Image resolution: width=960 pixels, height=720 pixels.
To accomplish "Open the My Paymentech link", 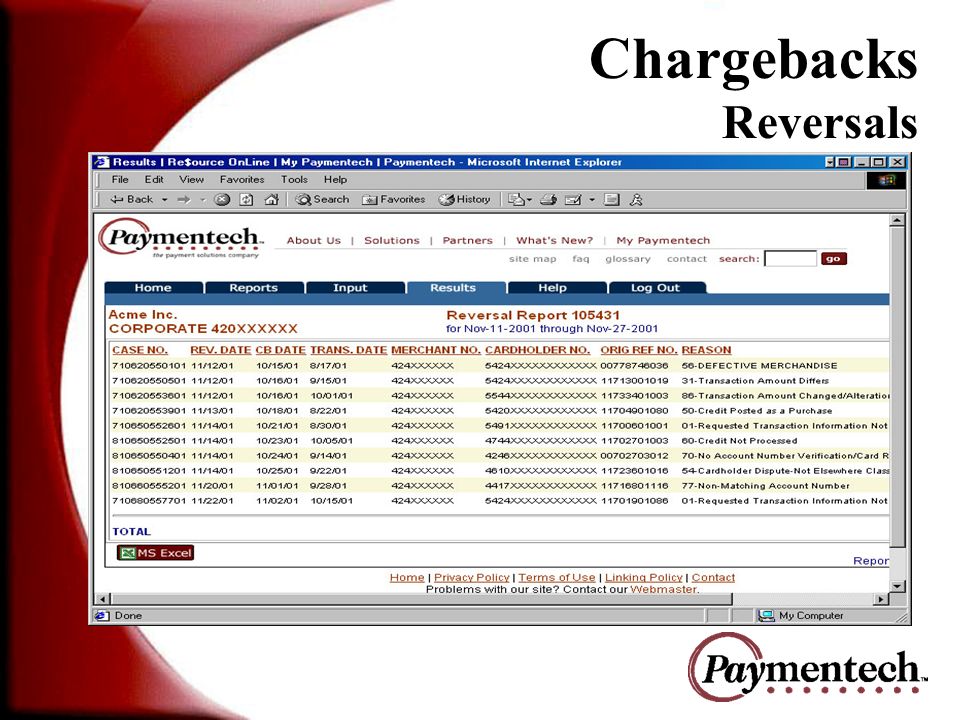I will coord(663,240).
